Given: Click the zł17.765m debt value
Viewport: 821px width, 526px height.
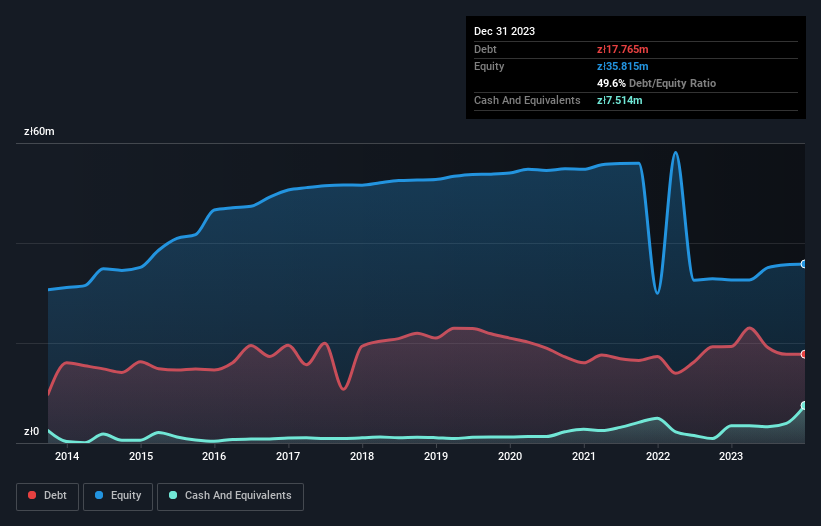Looking at the screenshot, I should coord(623,49).
